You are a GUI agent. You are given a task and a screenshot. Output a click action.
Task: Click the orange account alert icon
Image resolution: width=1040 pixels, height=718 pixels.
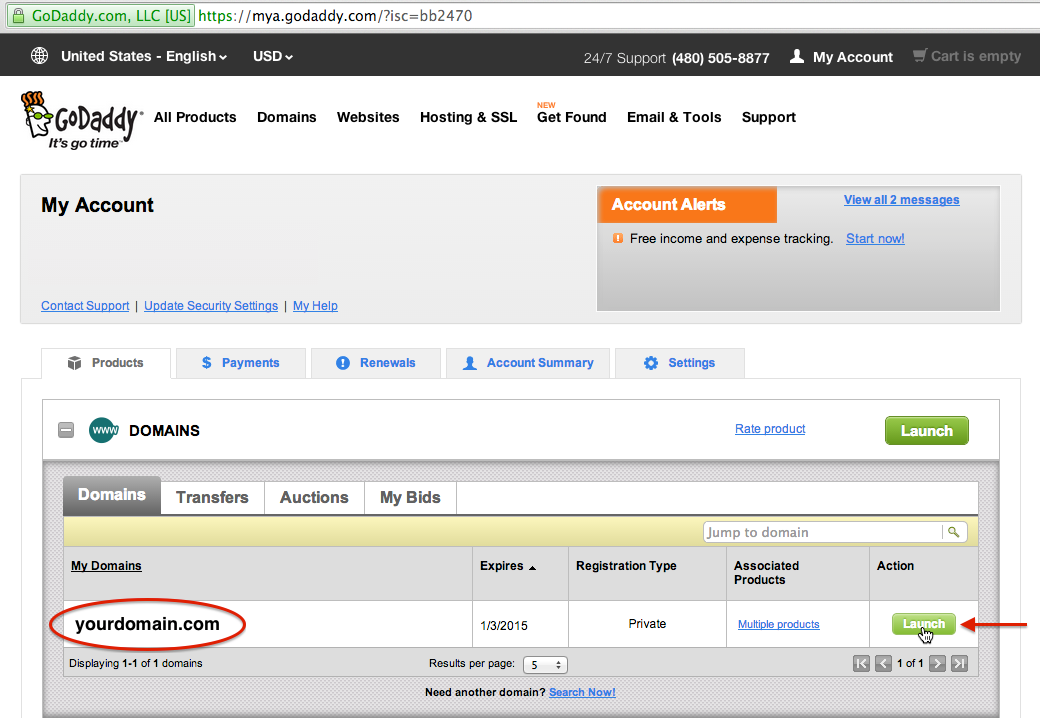618,238
